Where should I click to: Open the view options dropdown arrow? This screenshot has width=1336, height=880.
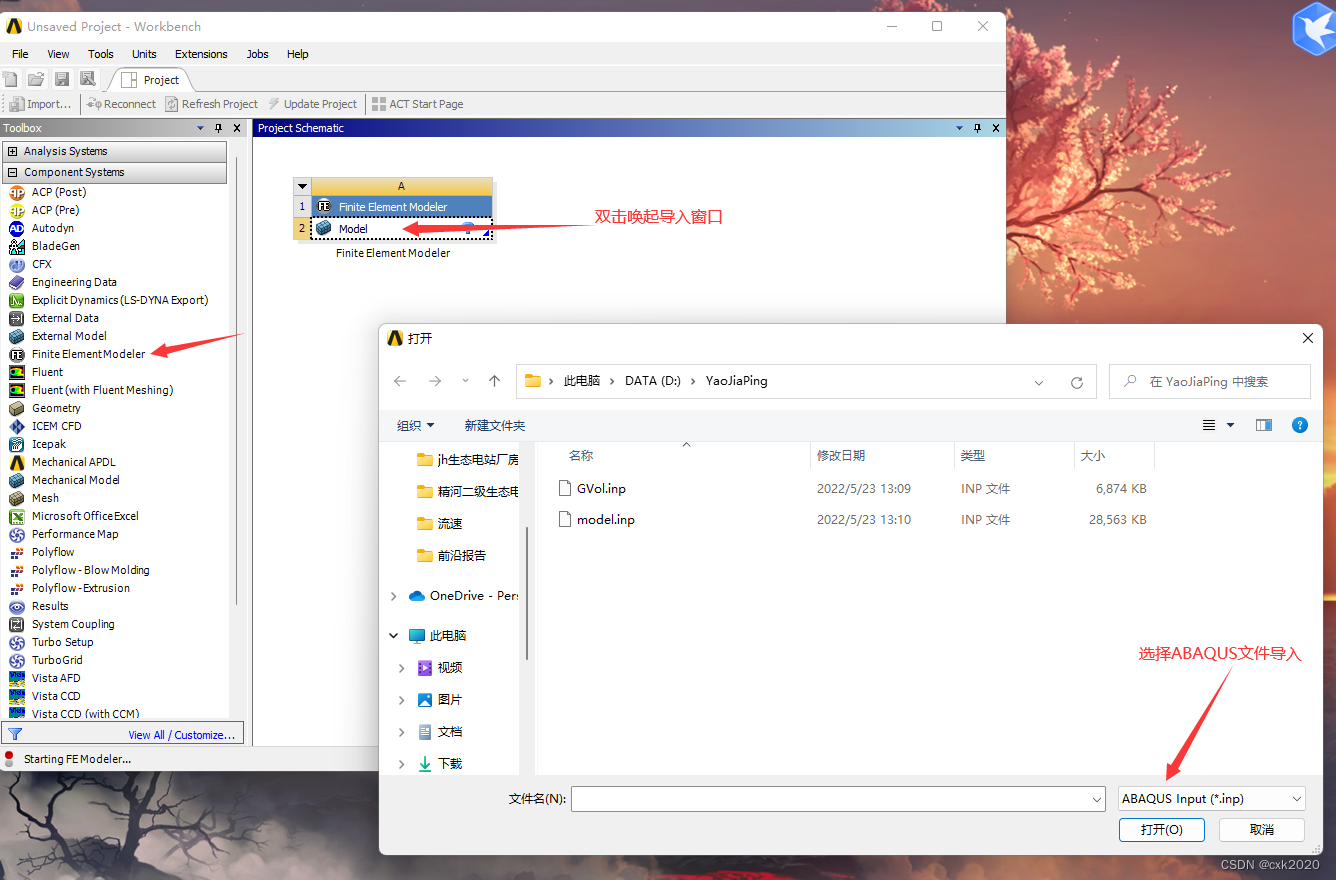click(x=1231, y=425)
